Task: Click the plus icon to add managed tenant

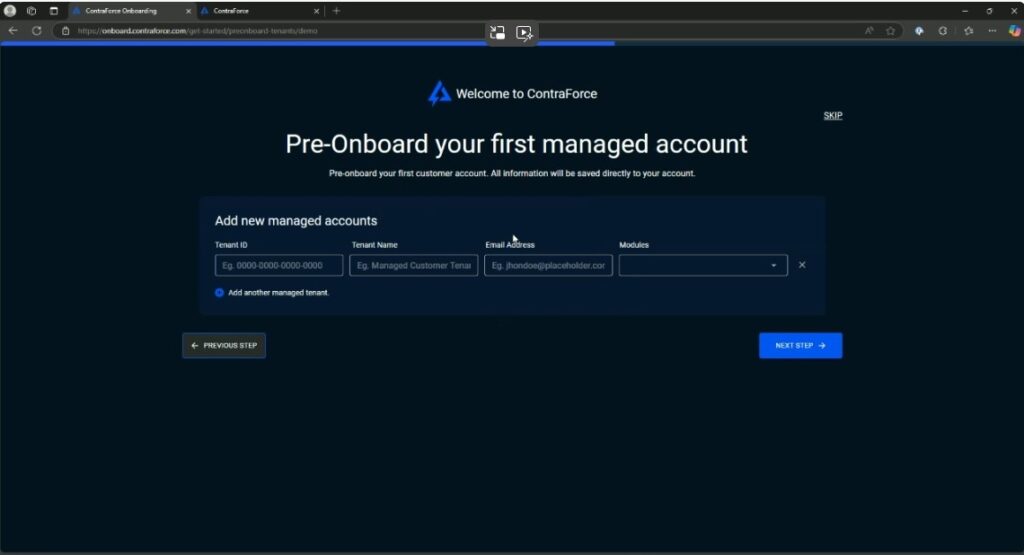Action: 219,293
